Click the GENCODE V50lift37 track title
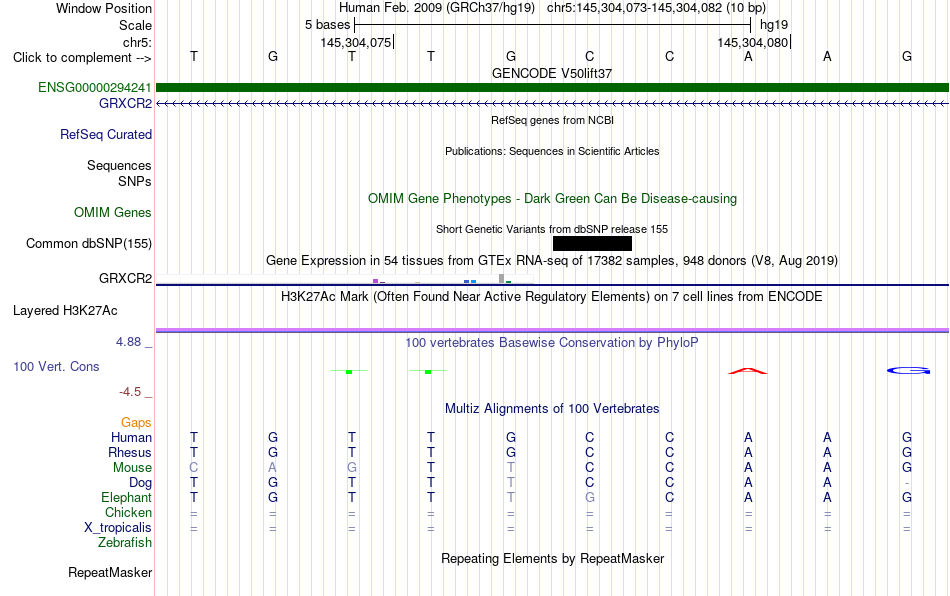Screen dimensions: 950x596 (552, 73)
